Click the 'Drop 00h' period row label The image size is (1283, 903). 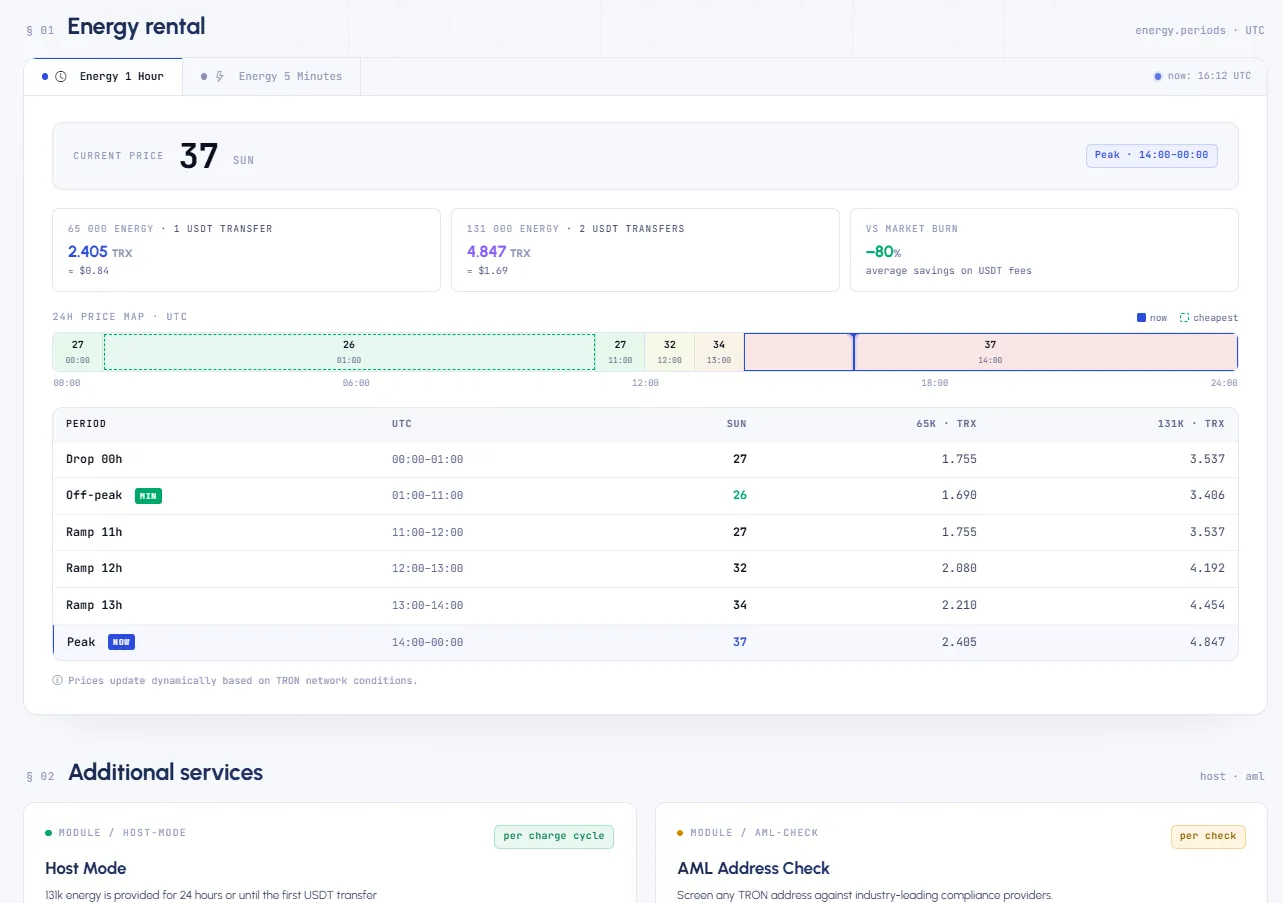coord(94,459)
